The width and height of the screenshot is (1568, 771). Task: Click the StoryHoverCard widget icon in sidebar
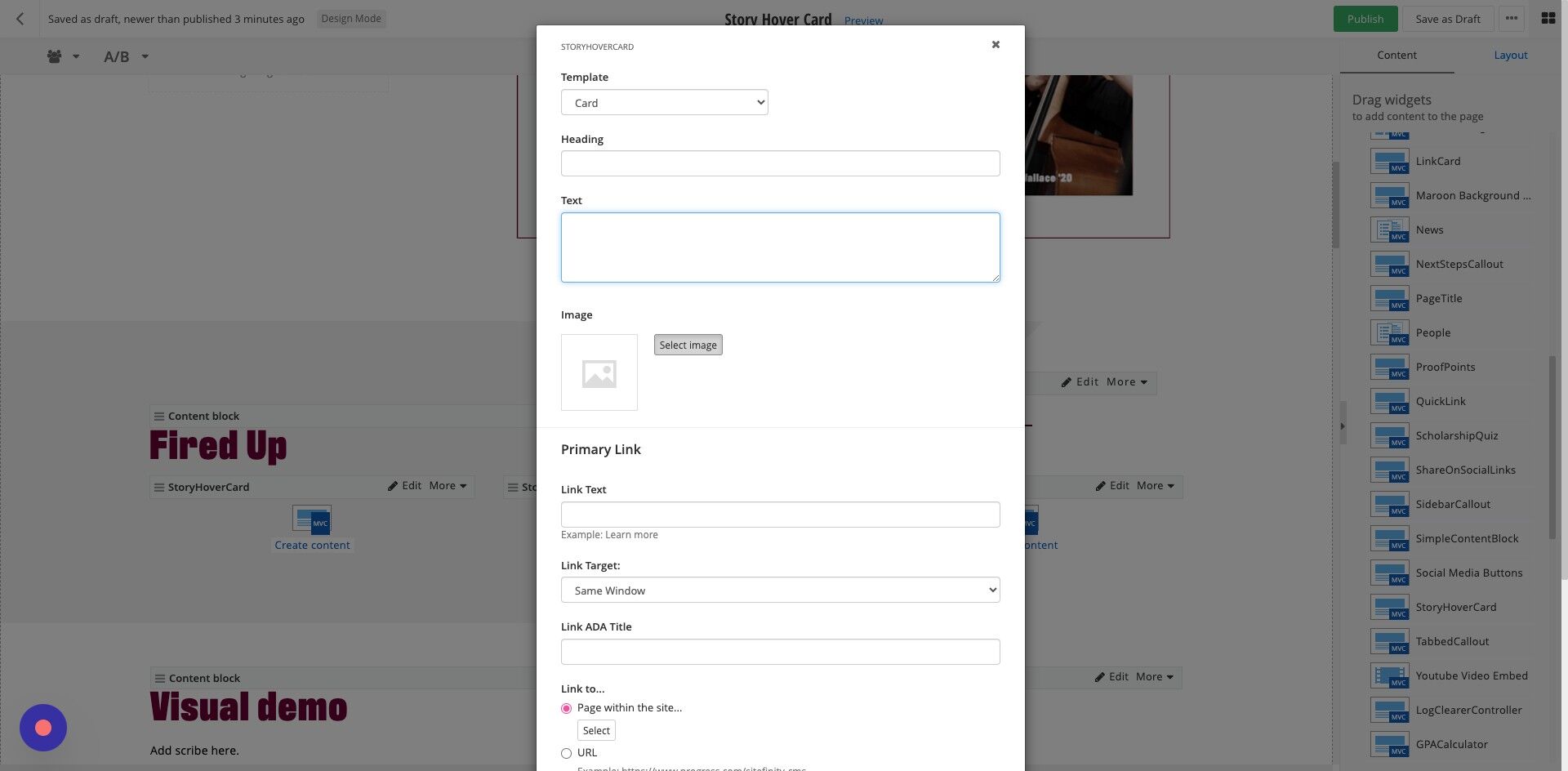1390,608
